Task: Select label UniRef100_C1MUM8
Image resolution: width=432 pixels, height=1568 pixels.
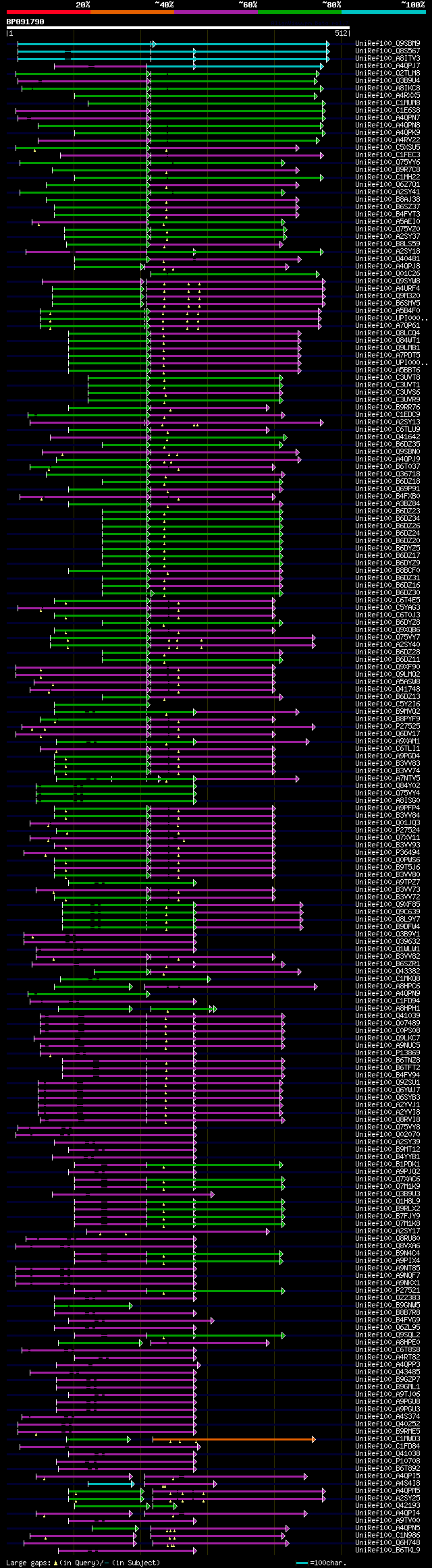Action: click(387, 103)
